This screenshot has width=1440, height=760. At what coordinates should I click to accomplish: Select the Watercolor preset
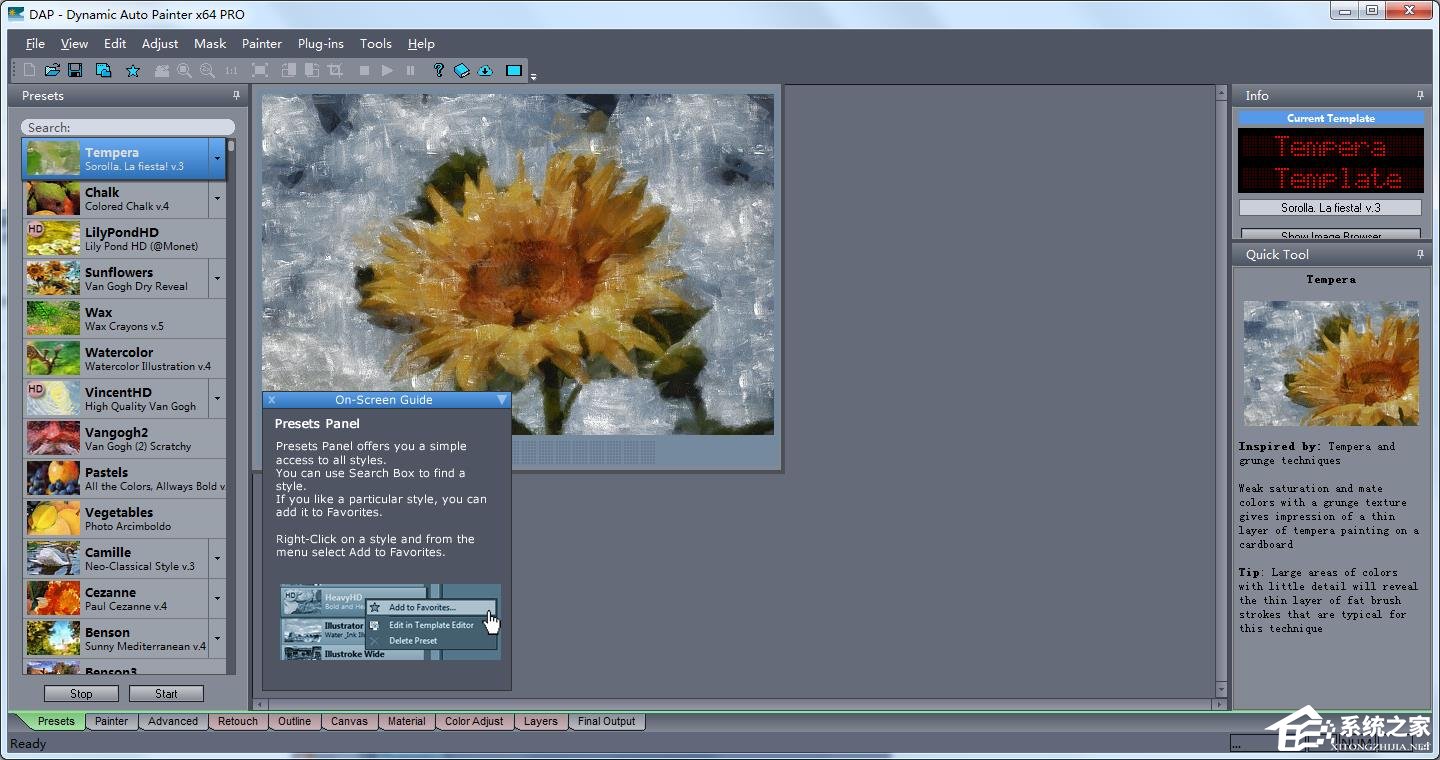pyautogui.click(x=124, y=359)
